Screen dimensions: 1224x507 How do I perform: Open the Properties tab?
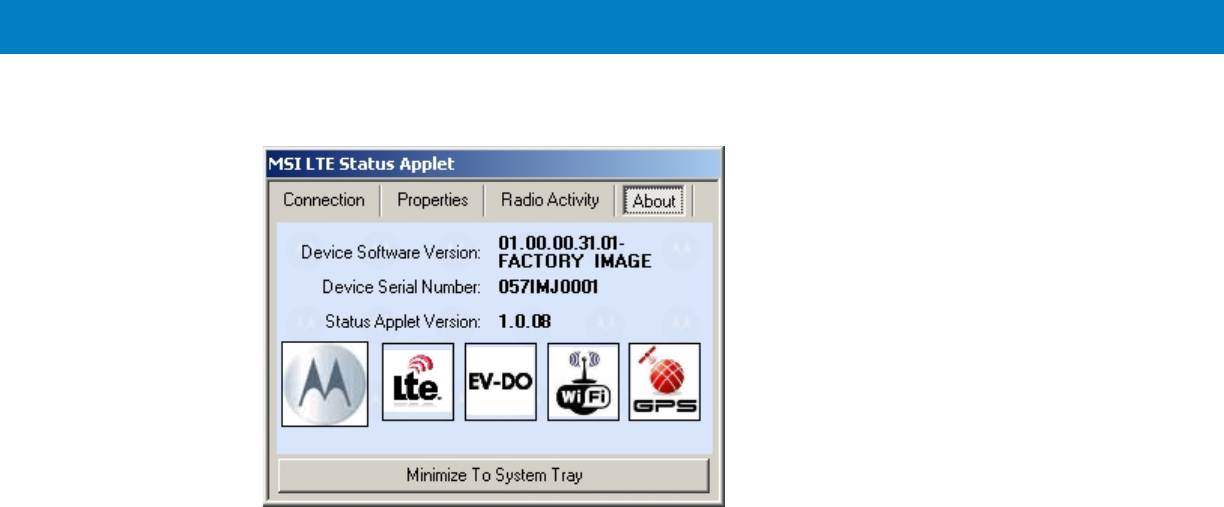coord(433,199)
